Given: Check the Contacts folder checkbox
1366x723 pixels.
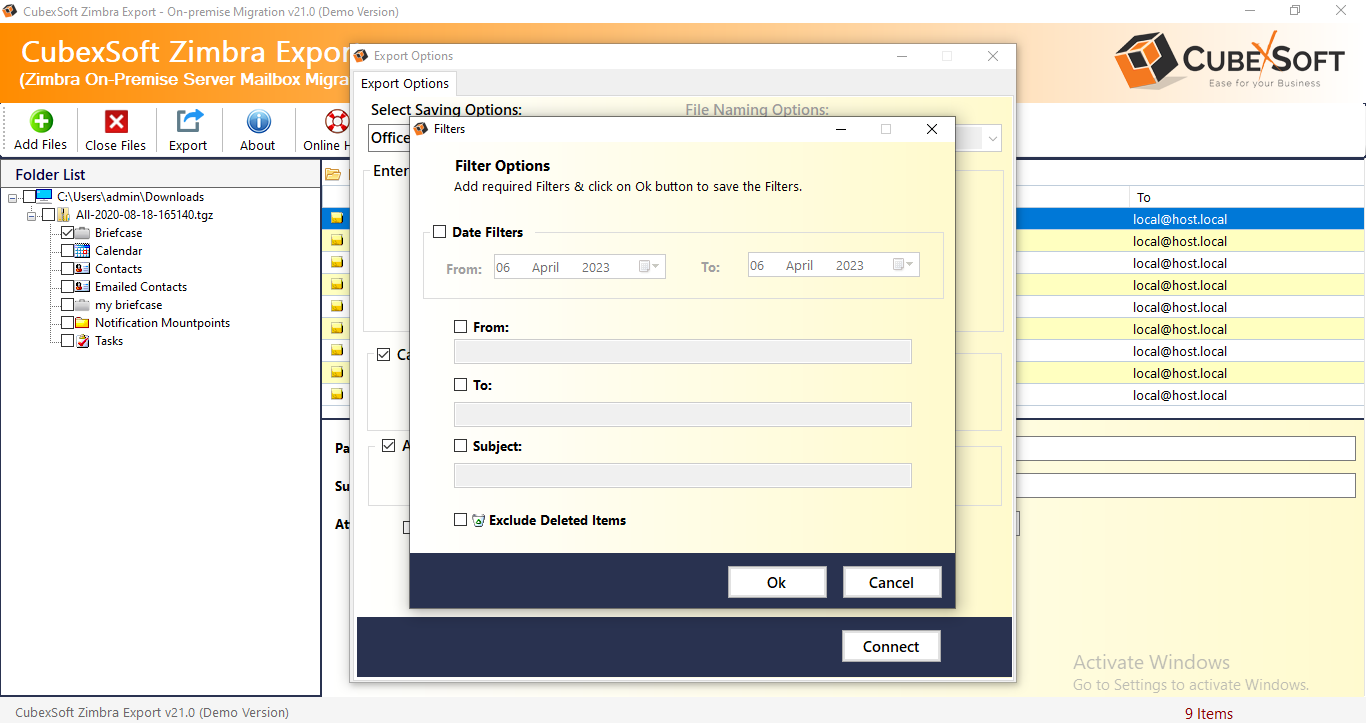Looking at the screenshot, I should pyautogui.click(x=68, y=269).
